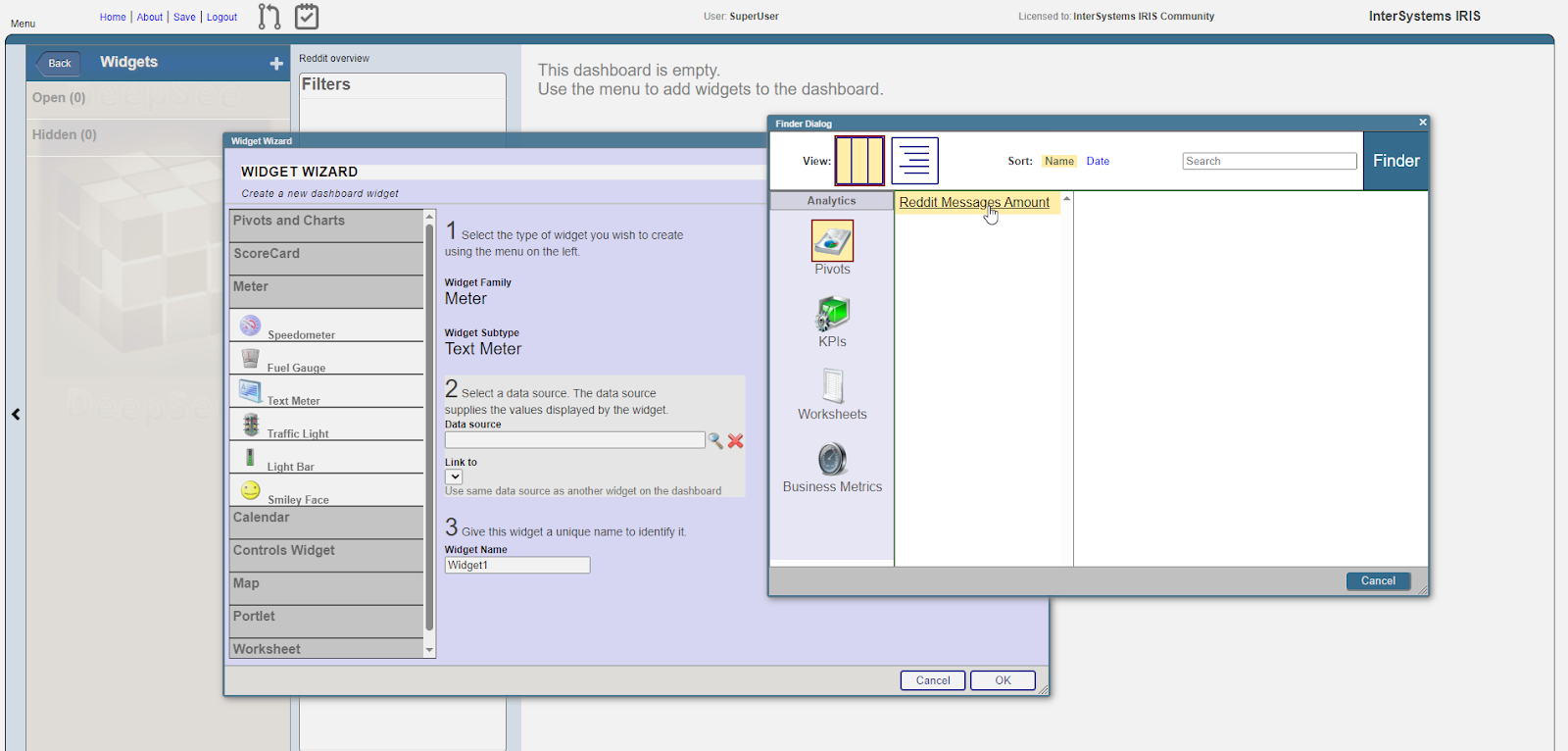1568x751 pixels.
Task: Switch Finder to list view icon
Action: (x=914, y=161)
